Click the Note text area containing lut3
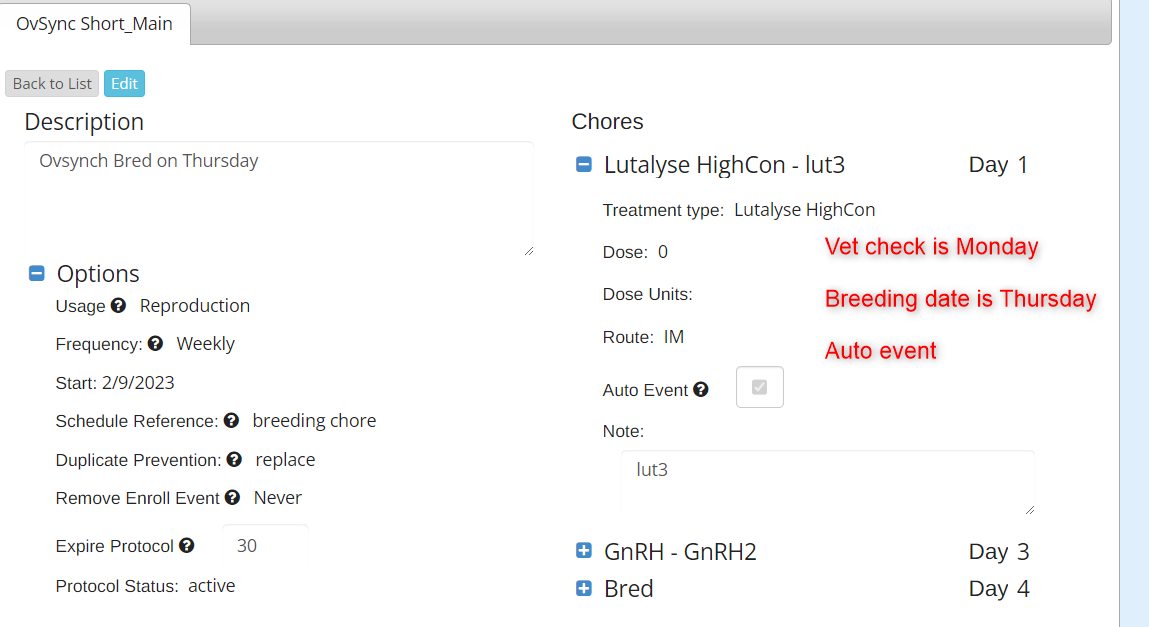Screen dimensions: 1149x627 828,483
